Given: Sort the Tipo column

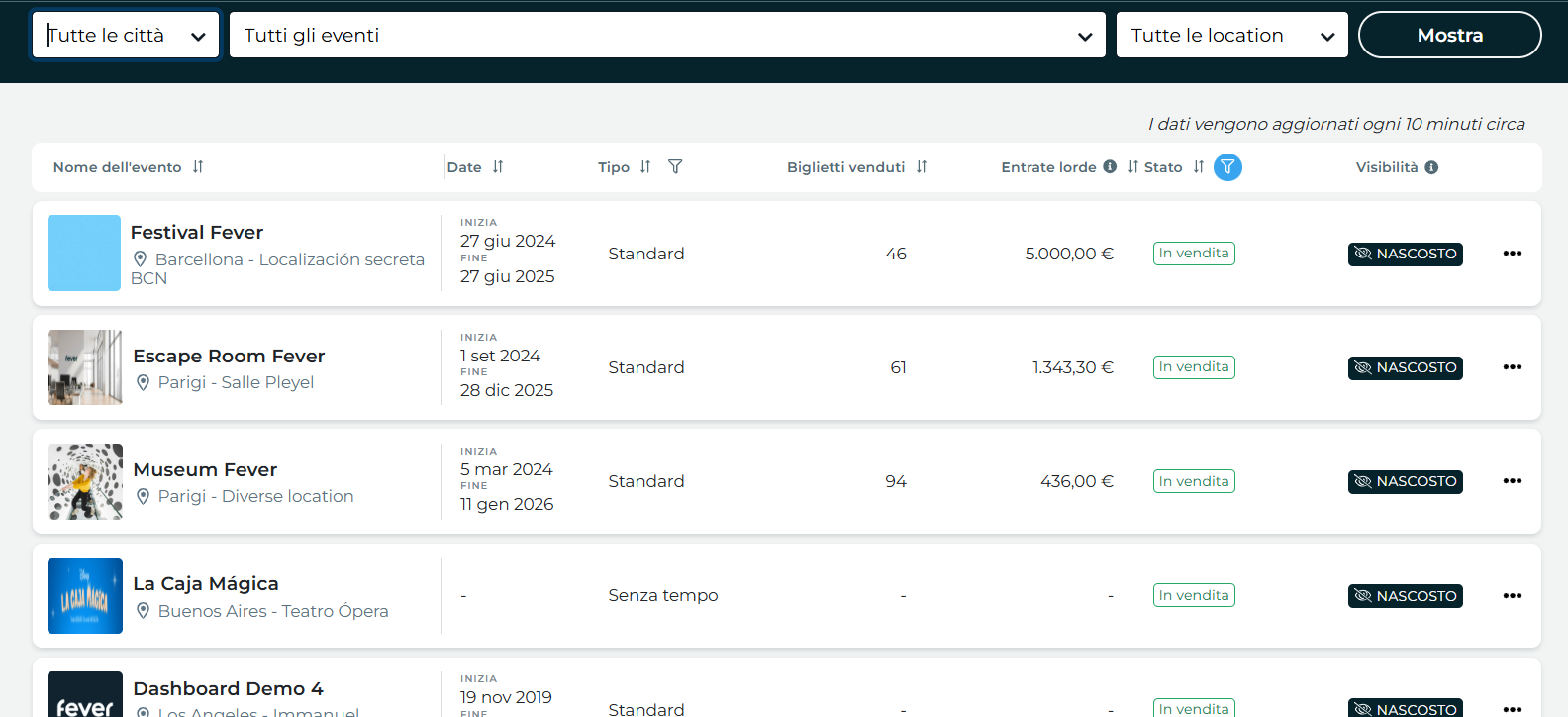Looking at the screenshot, I should (x=645, y=167).
